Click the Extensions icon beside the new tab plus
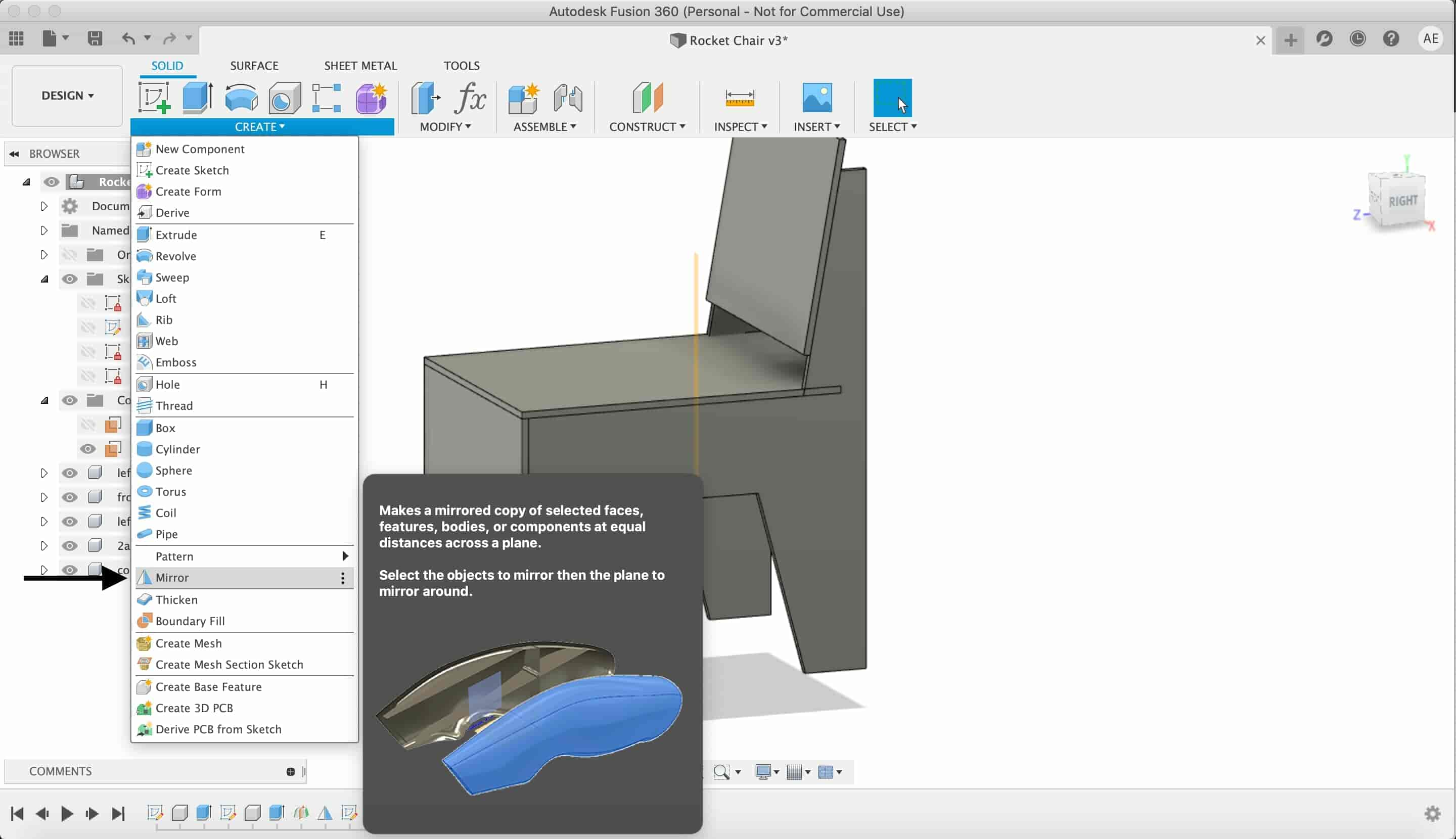Image resolution: width=1456 pixels, height=839 pixels. pyautogui.click(x=1324, y=38)
